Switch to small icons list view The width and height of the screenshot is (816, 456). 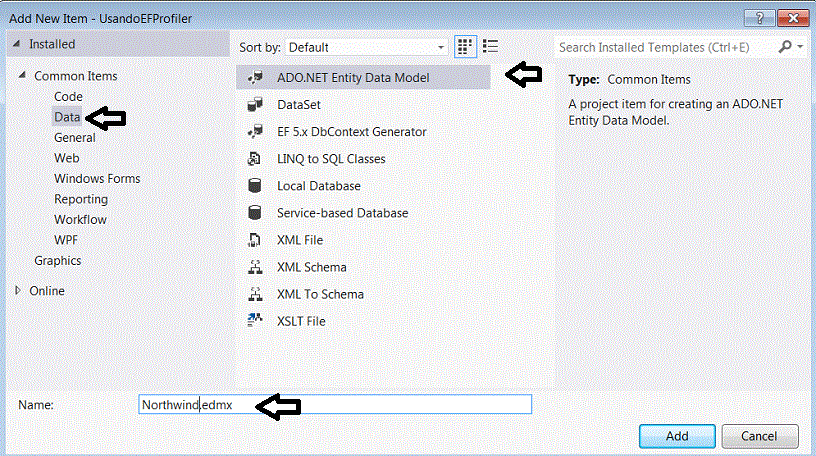point(490,47)
